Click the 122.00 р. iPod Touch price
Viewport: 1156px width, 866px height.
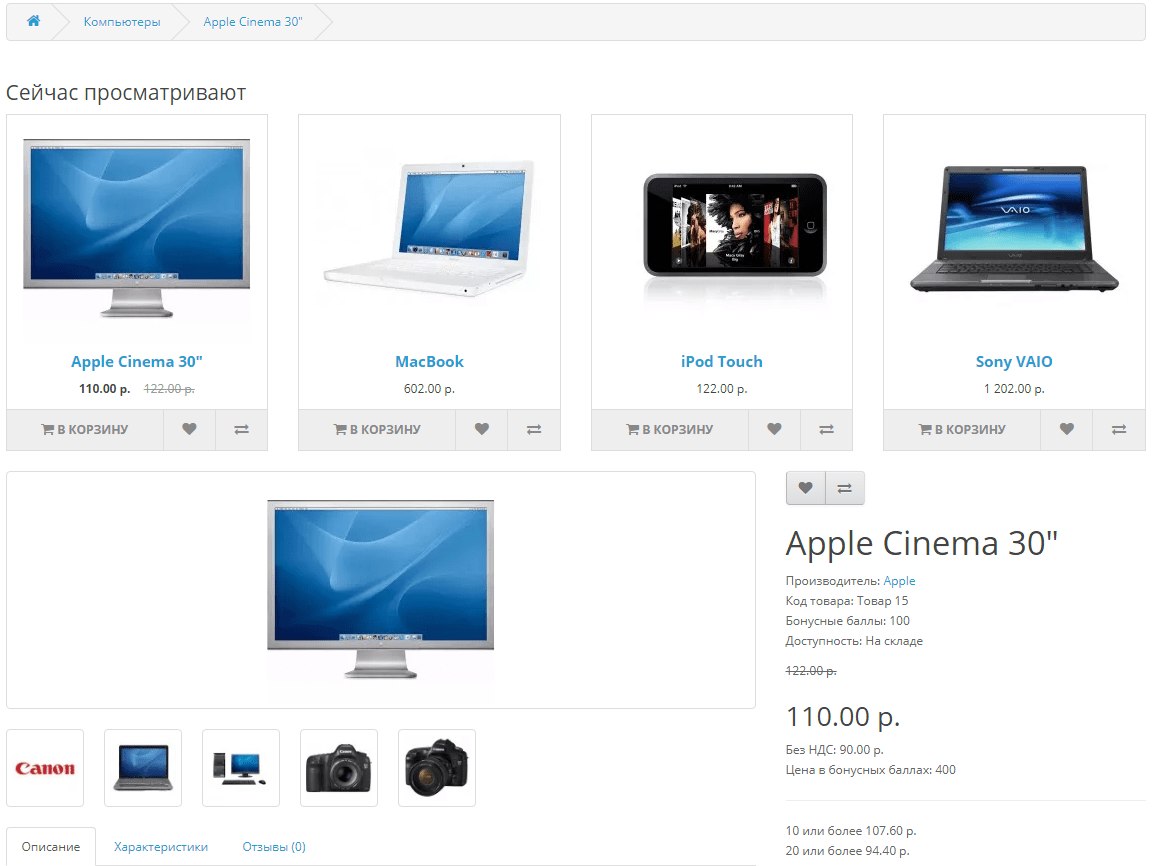[x=722, y=388]
